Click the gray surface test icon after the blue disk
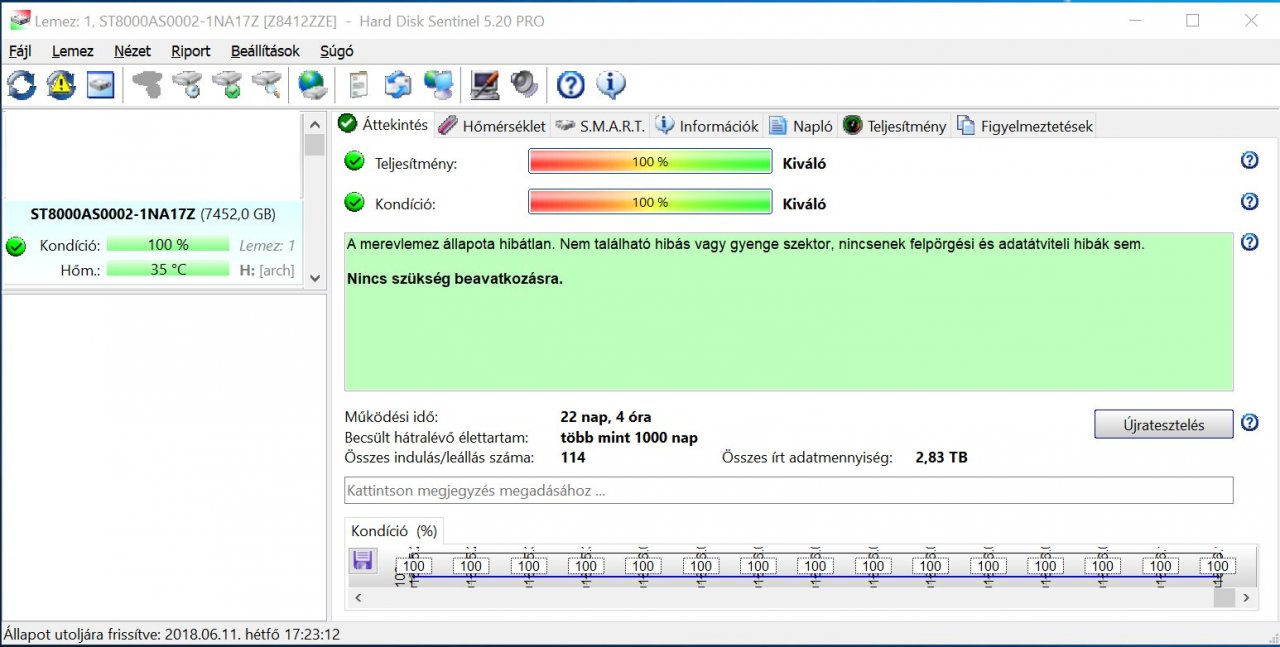 147,85
